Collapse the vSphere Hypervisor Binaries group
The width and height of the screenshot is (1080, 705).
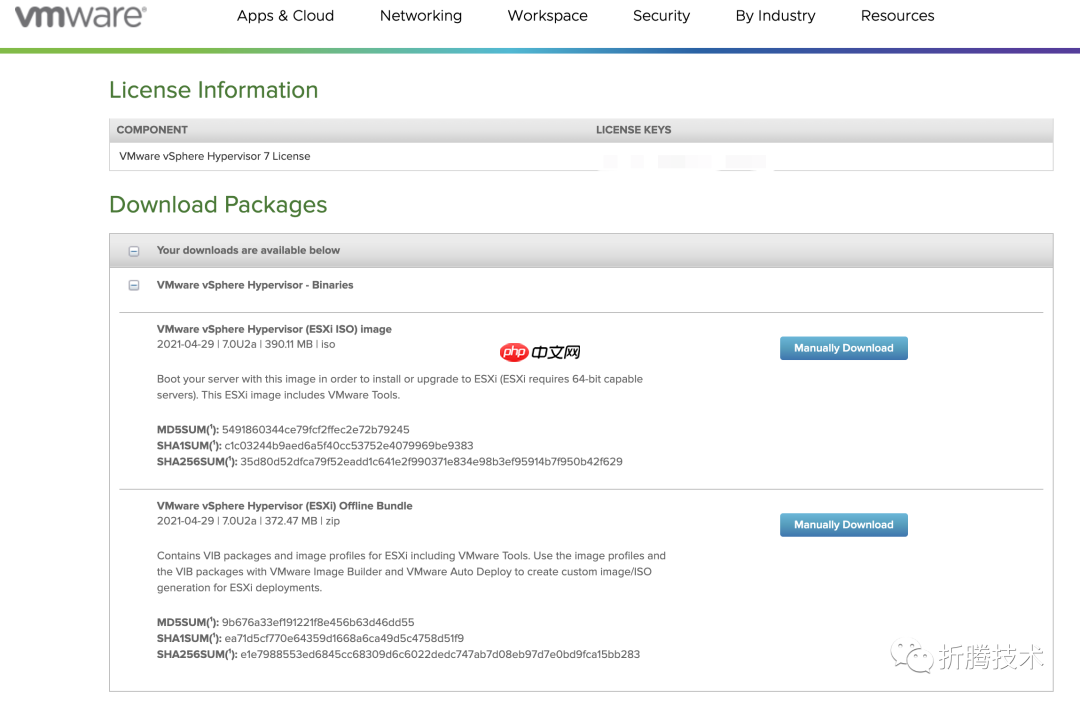pyautogui.click(x=134, y=286)
